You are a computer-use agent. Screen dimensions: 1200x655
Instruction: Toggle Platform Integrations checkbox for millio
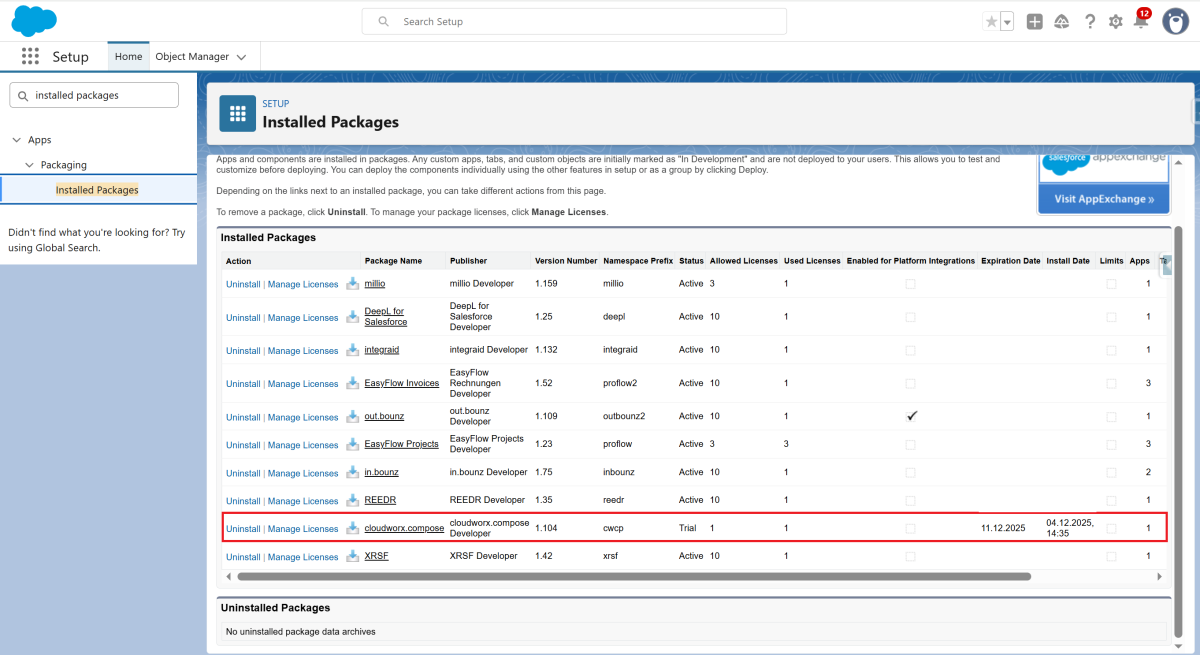[x=910, y=284]
